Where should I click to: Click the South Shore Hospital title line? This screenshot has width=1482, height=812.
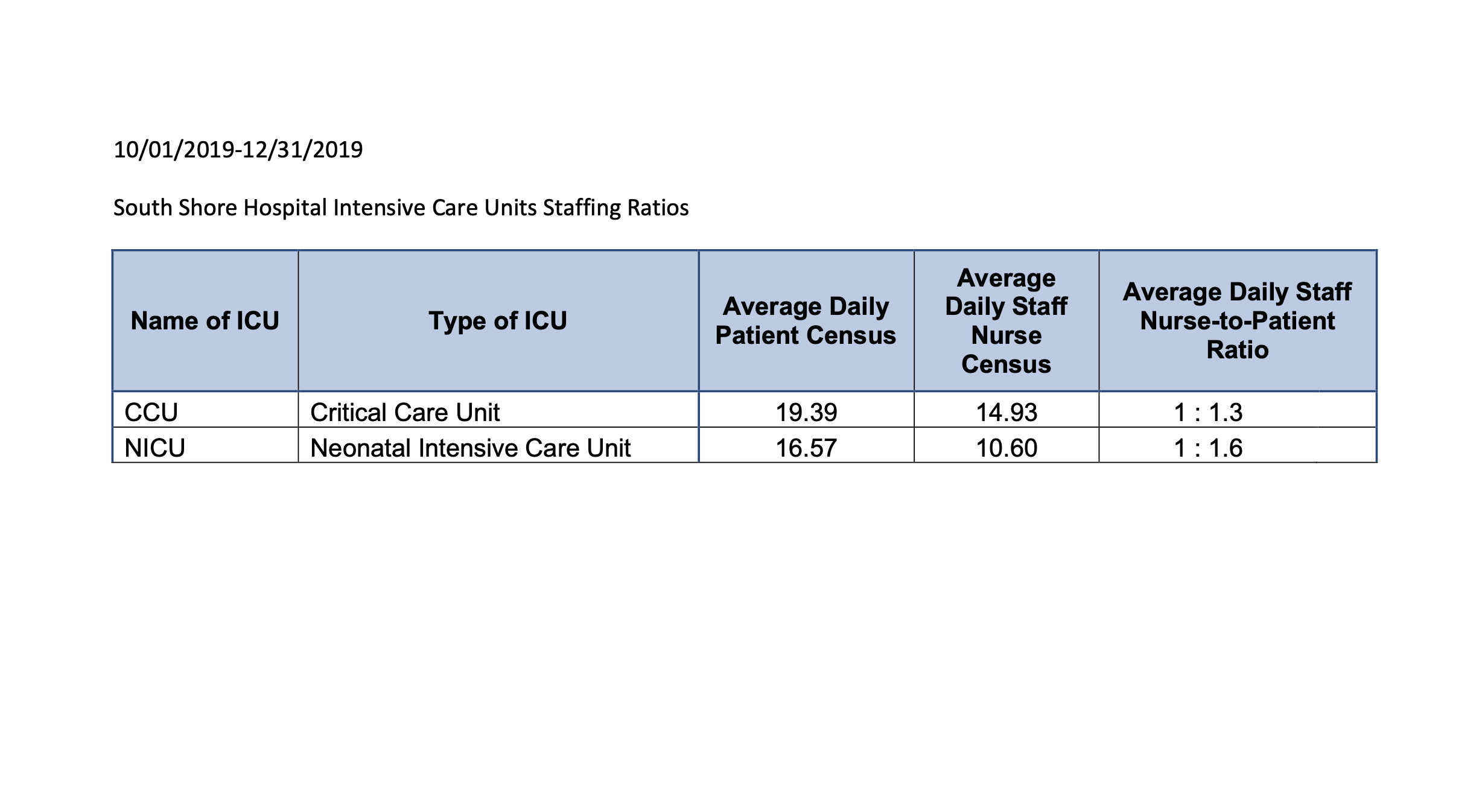point(401,208)
